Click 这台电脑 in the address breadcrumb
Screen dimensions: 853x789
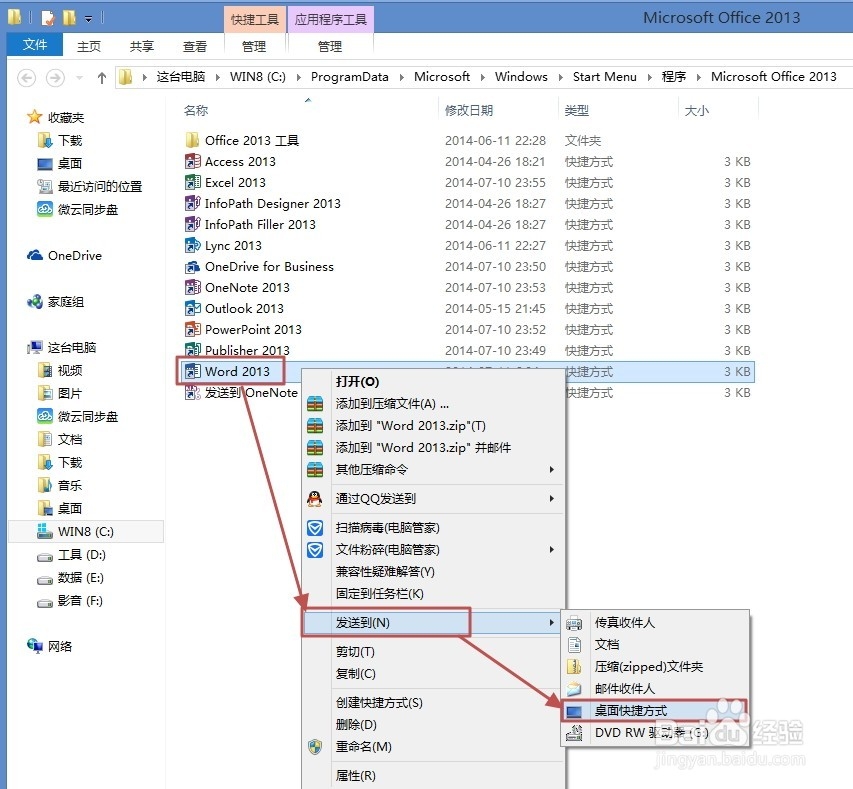click(x=181, y=77)
